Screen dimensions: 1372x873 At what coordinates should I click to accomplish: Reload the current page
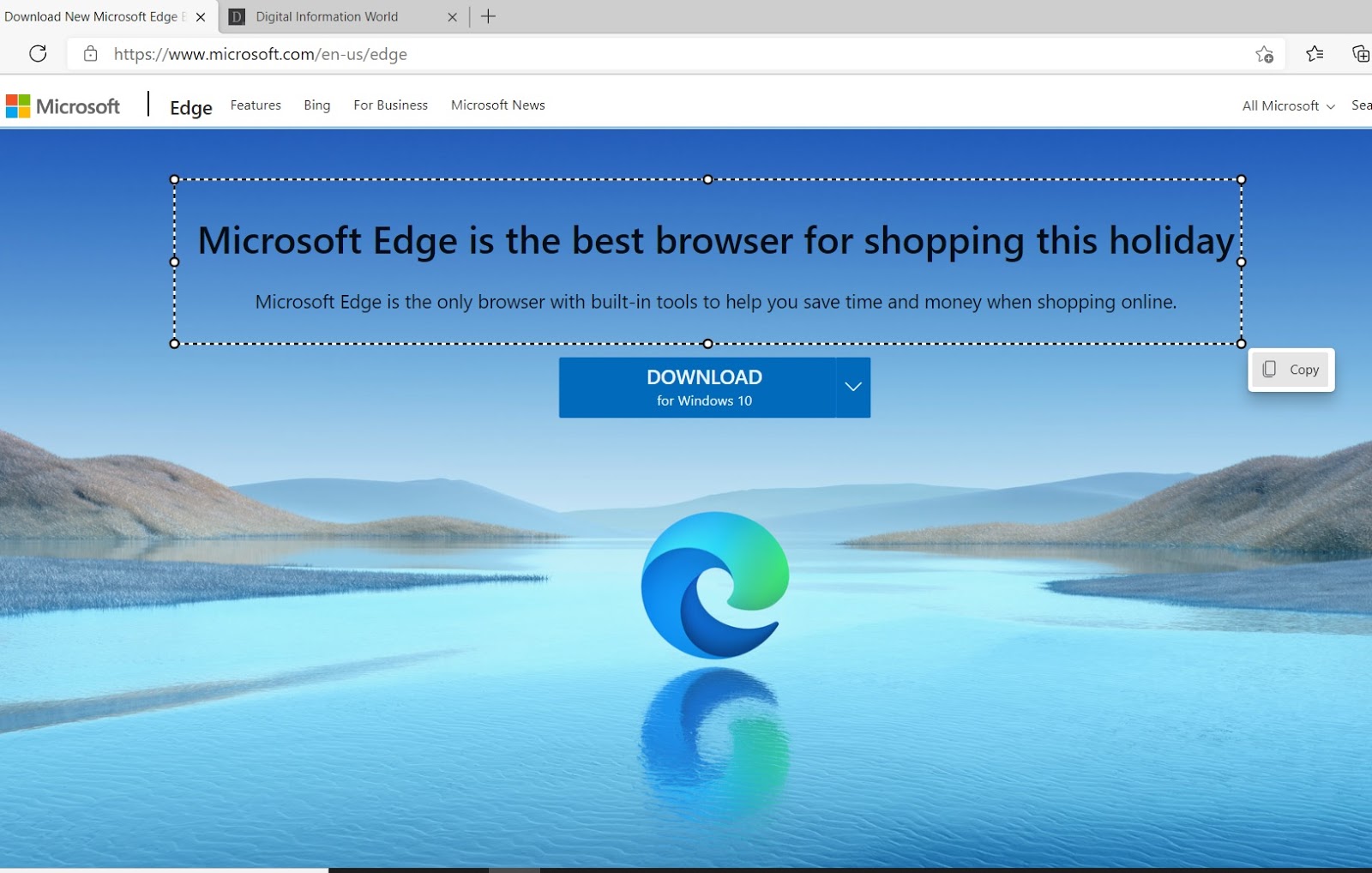[x=38, y=54]
